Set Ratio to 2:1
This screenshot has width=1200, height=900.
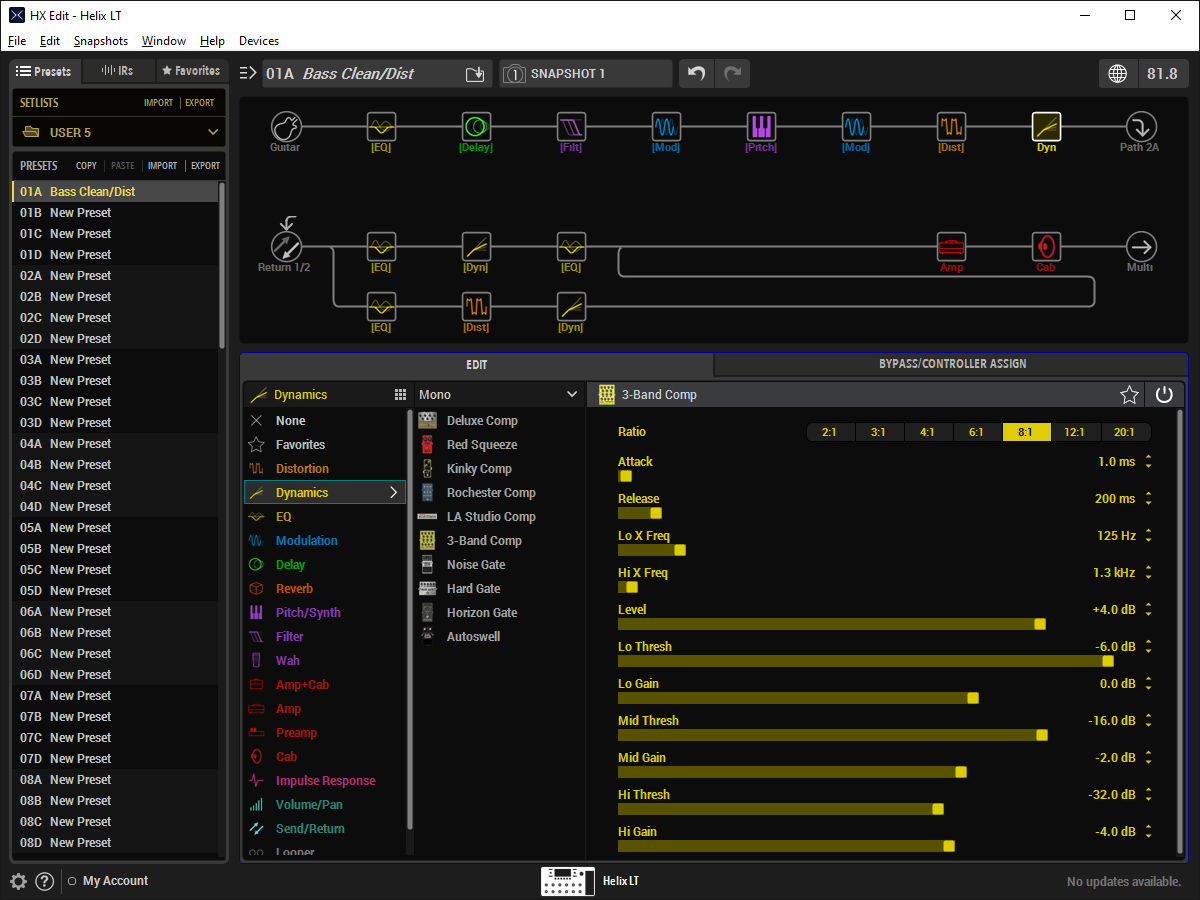[x=829, y=432]
